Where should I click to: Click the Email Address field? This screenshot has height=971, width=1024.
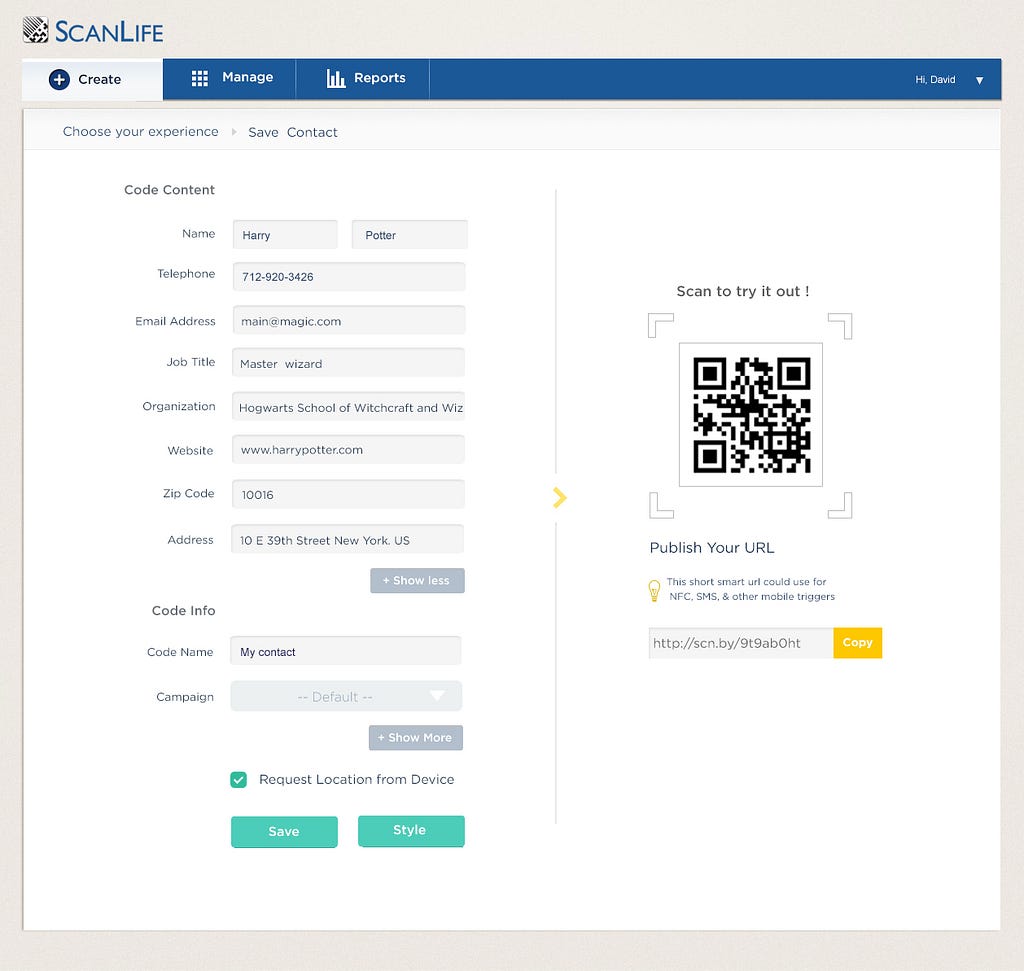coord(349,320)
